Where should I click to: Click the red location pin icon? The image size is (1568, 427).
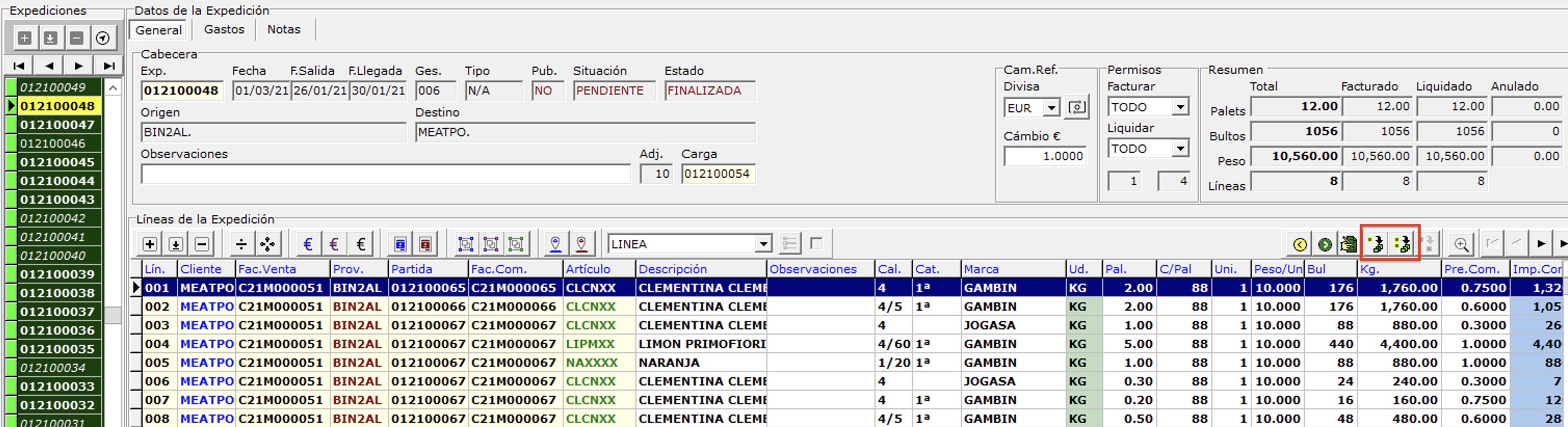pos(581,244)
